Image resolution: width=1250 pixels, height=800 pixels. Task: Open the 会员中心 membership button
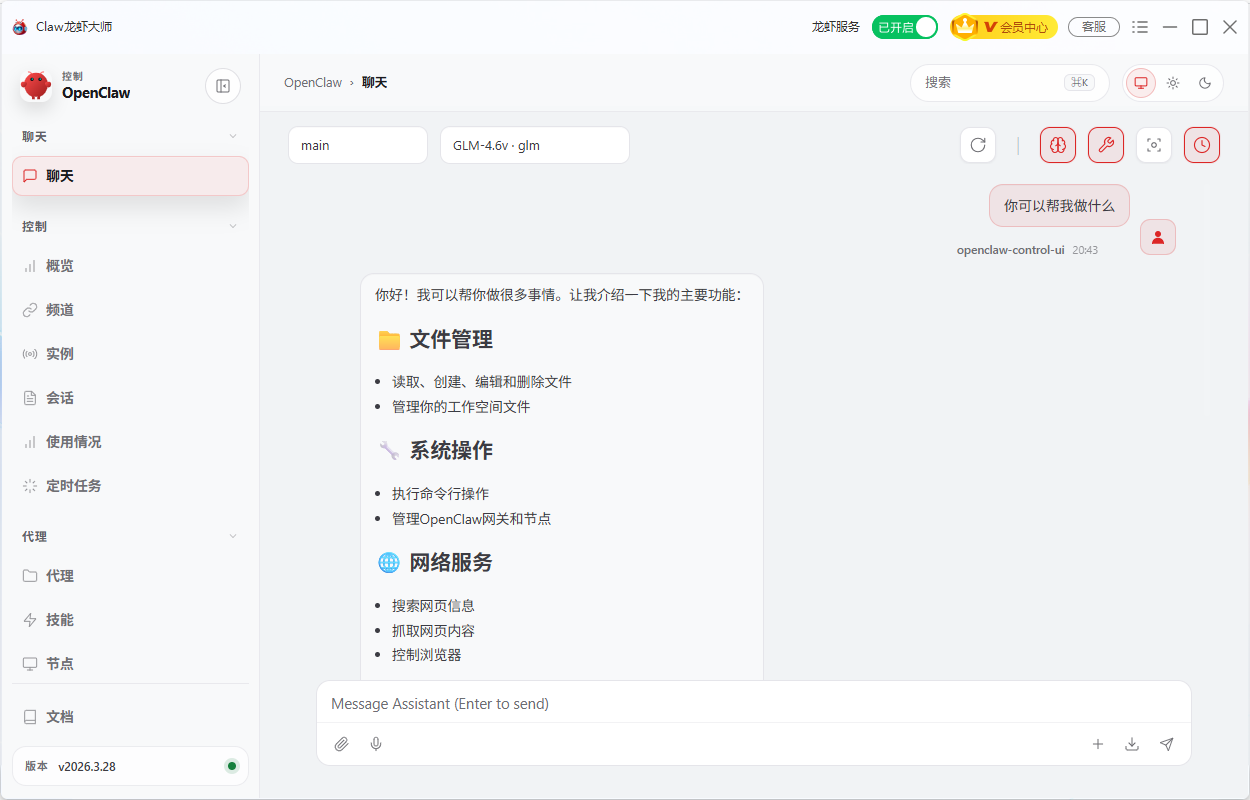(x=1004, y=27)
